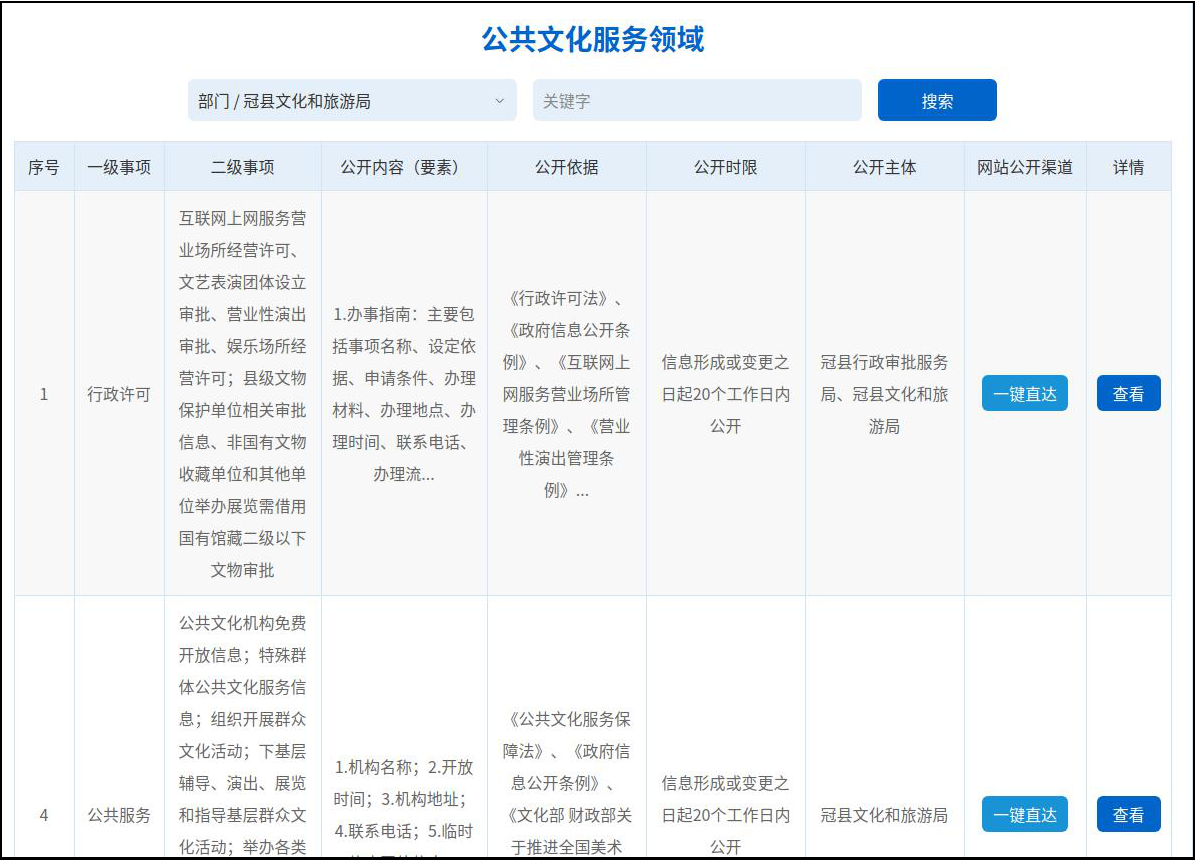Click the 公开时限 column header
Image resolution: width=1196 pixels, height=861 pixels.
point(725,167)
